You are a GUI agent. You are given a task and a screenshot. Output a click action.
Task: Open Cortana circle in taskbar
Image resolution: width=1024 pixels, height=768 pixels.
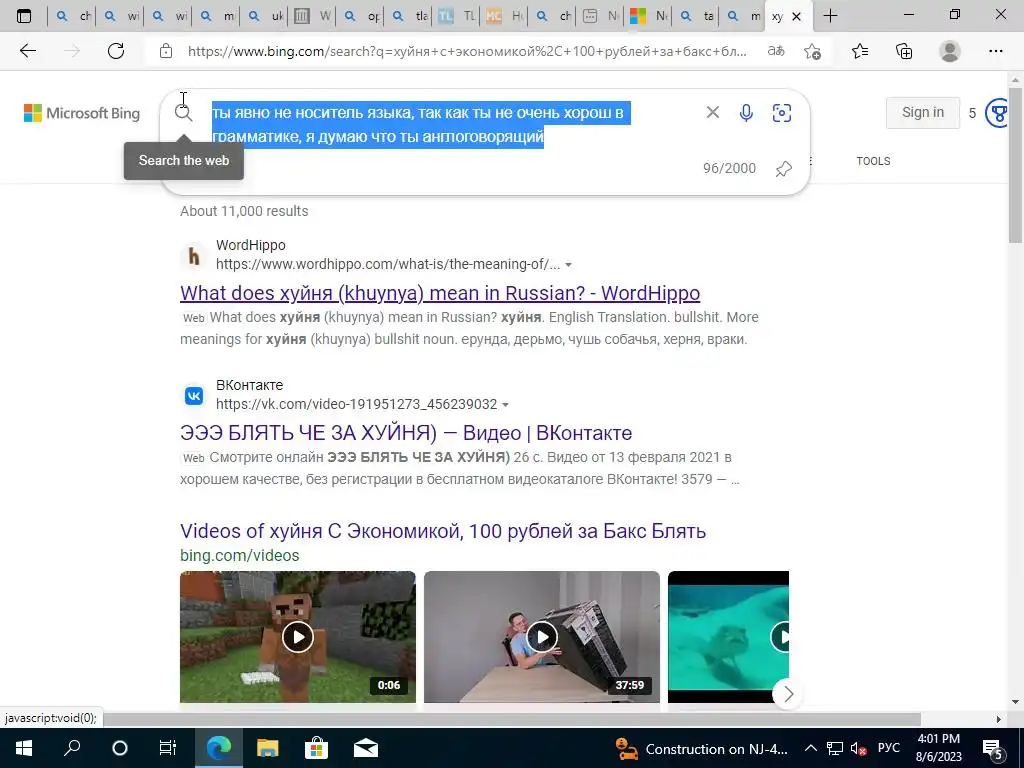click(x=120, y=748)
